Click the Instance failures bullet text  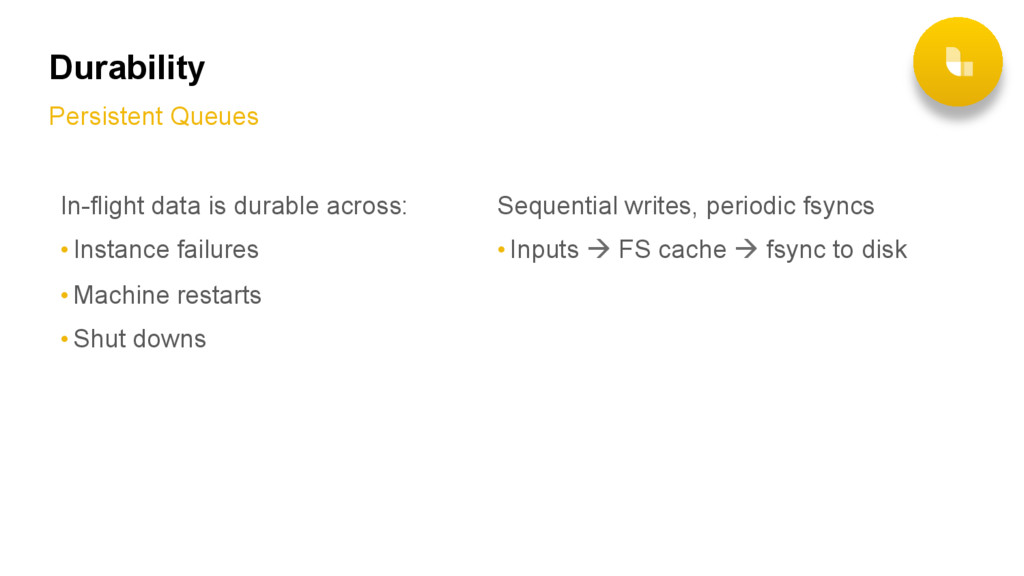166,249
